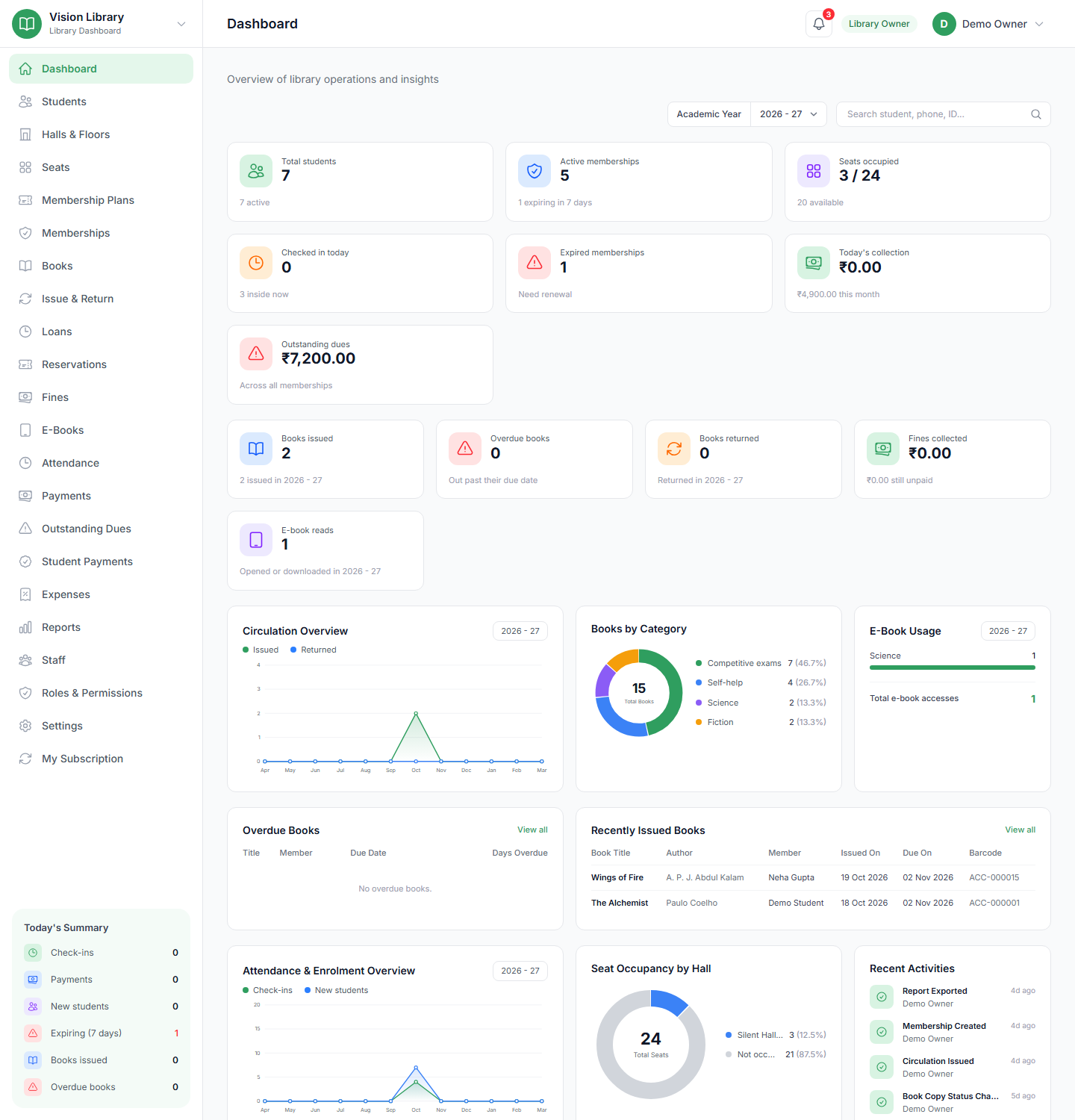This screenshot has height=1120, width=1075.
Task: Click the Seats grid icon in sidebar
Action: [25, 167]
